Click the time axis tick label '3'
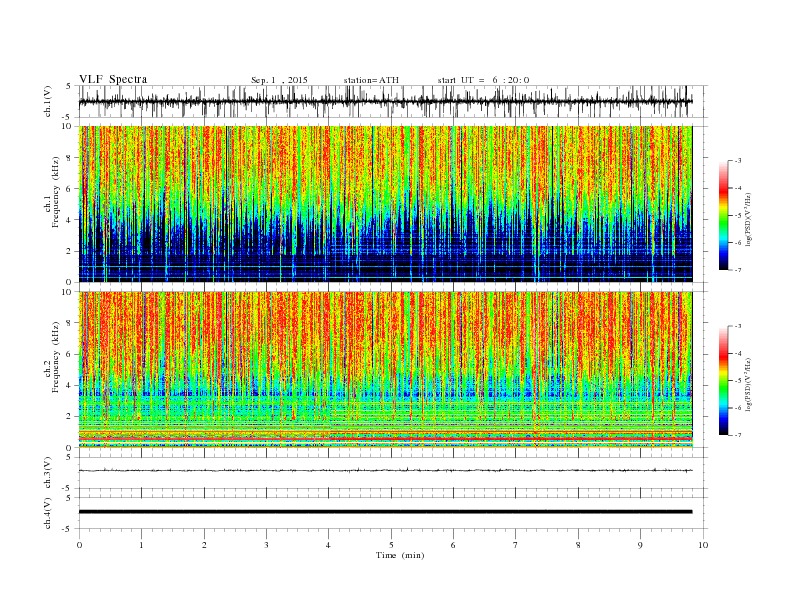This screenshot has height=612, width=792. coord(266,545)
